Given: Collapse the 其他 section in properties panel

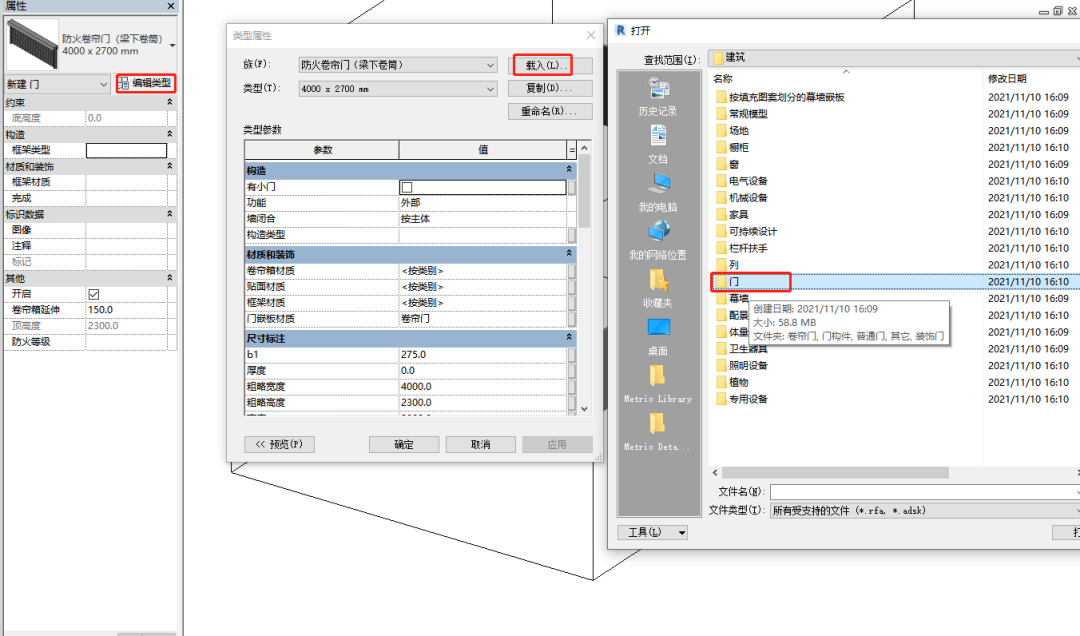Looking at the screenshot, I should 169,278.
